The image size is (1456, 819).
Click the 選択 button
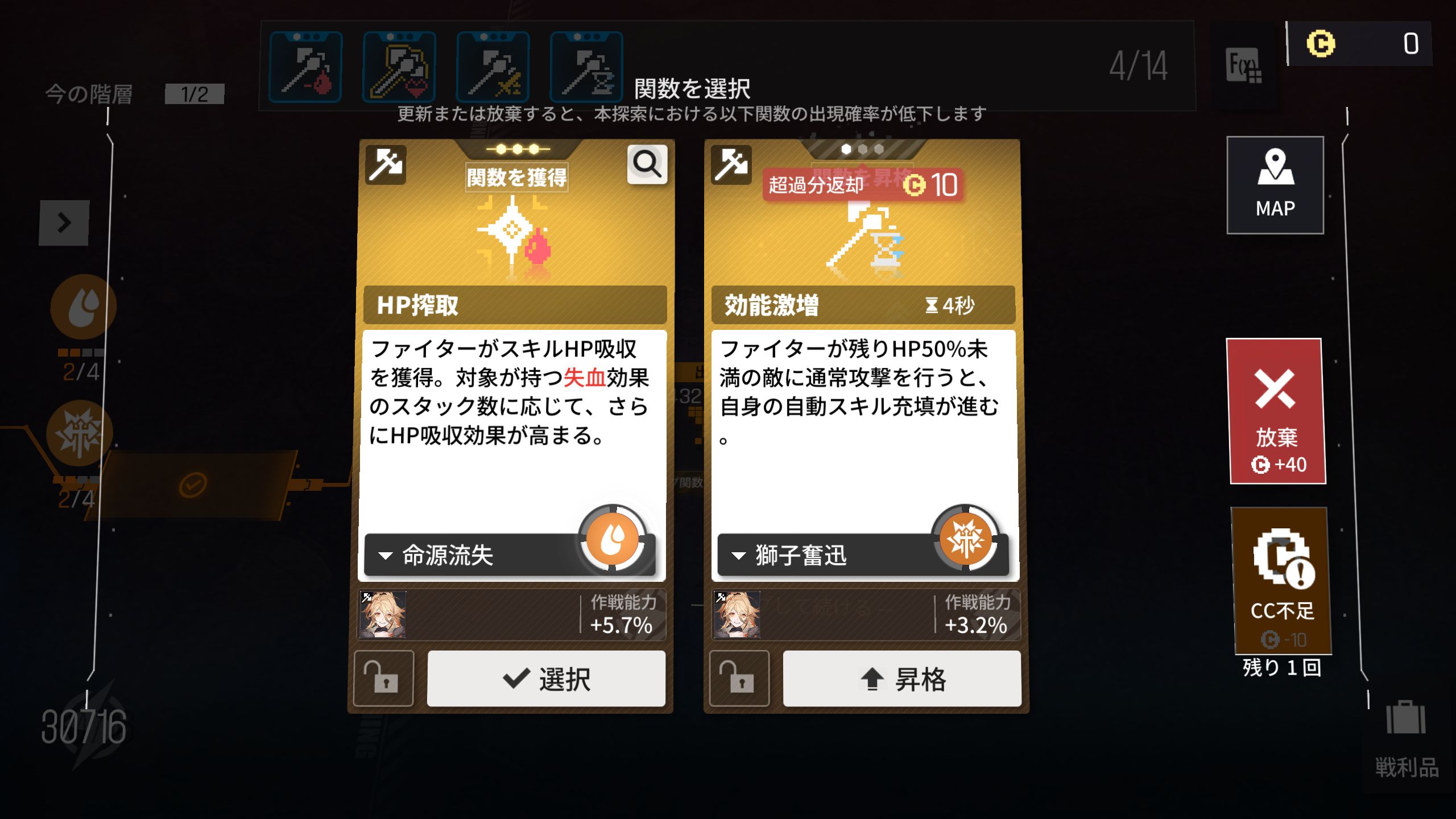[x=546, y=679]
